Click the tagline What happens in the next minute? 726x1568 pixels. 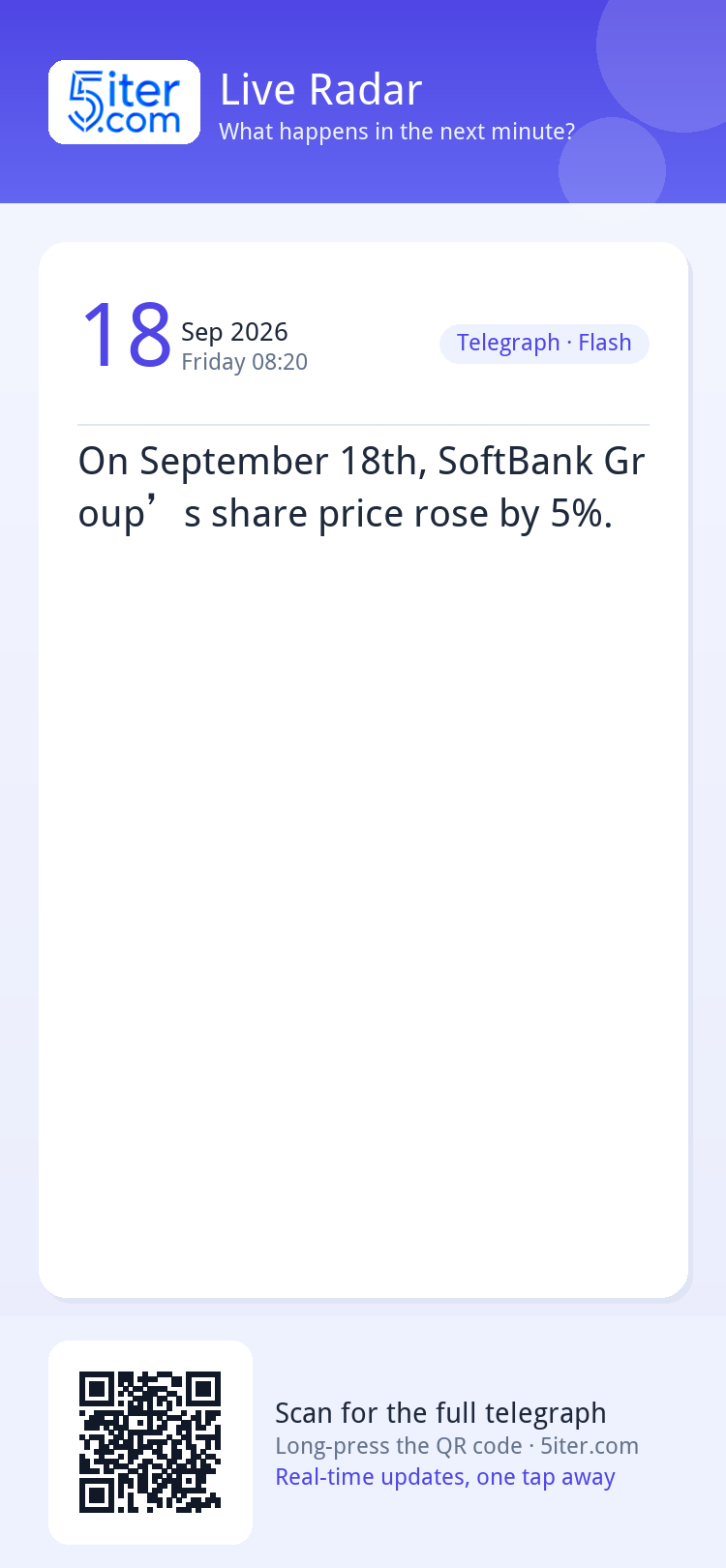pos(397,132)
